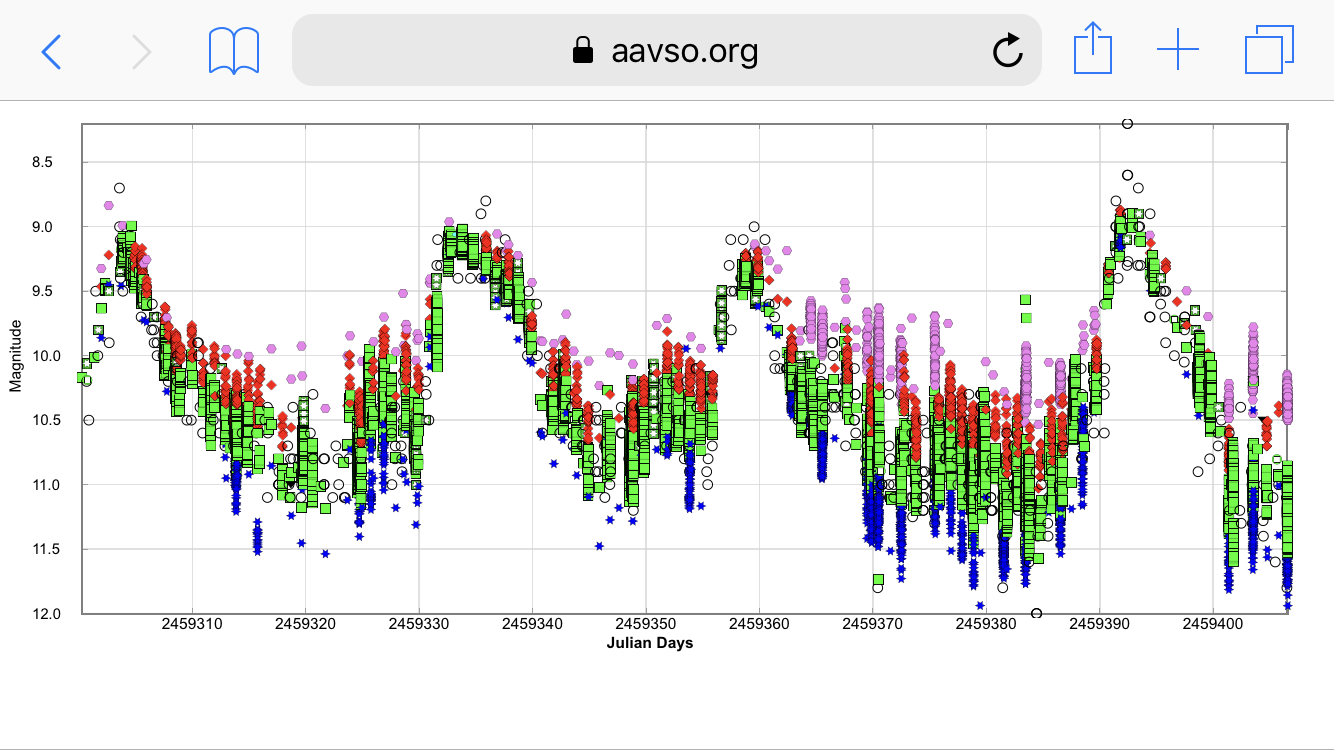Screen dimensions: 1334x750
Task: Open the share sheet icon
Action: pos(1092,49)
